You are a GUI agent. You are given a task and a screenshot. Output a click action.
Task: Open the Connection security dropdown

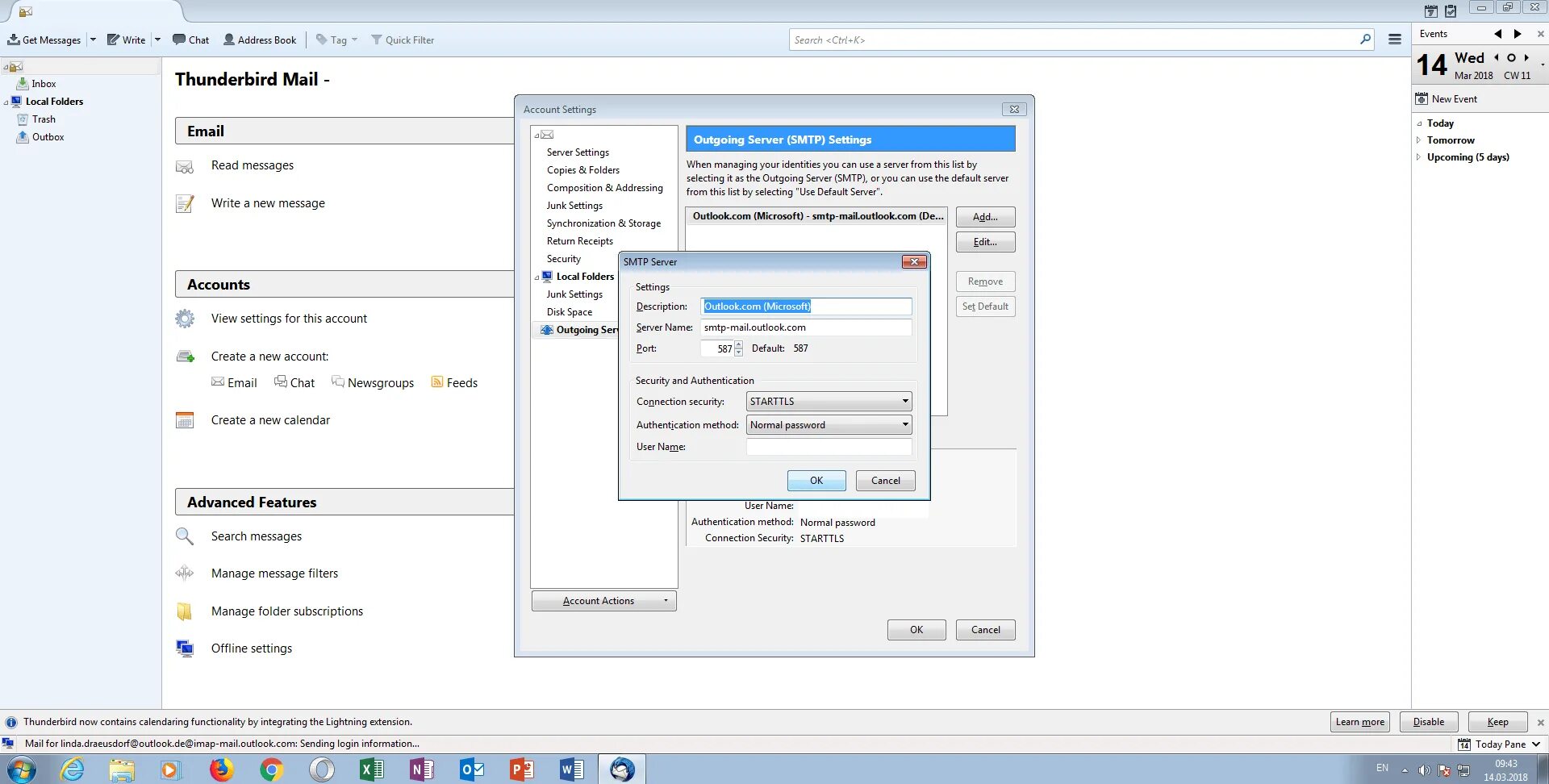(x=829, y=402)
